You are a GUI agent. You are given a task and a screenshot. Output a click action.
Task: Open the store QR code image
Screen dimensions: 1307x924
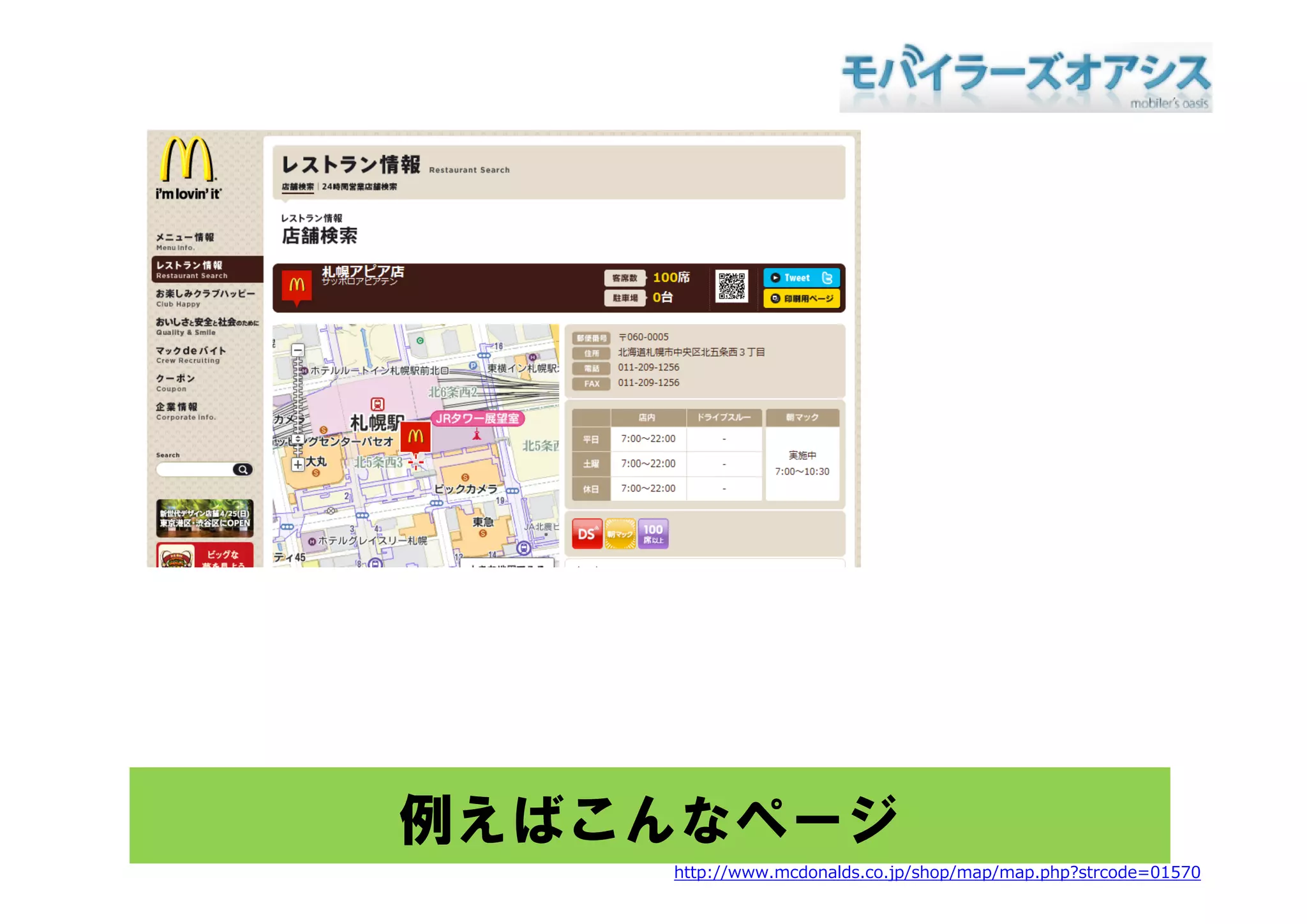731,286
